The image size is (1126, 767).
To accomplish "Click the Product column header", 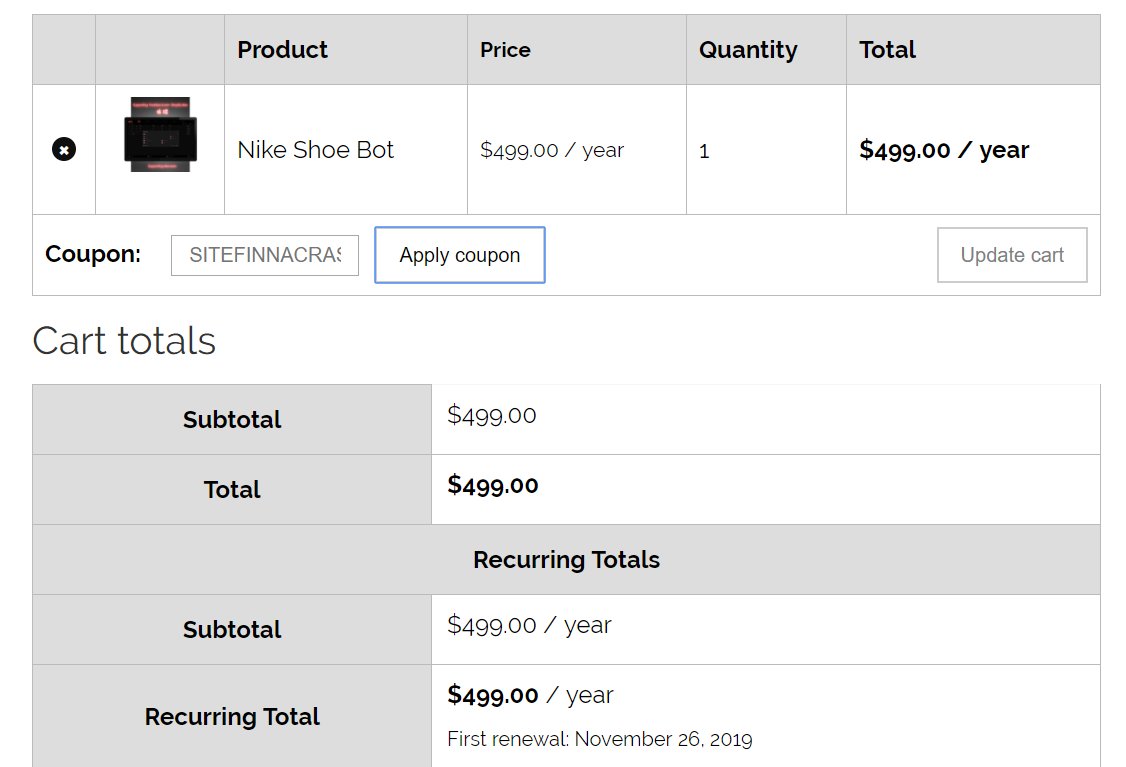I will [282, 49].
